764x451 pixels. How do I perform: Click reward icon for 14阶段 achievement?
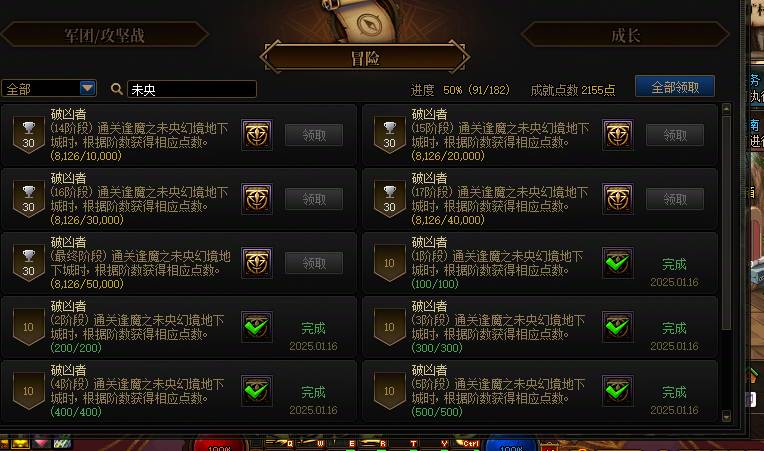[x=257, y=134]
